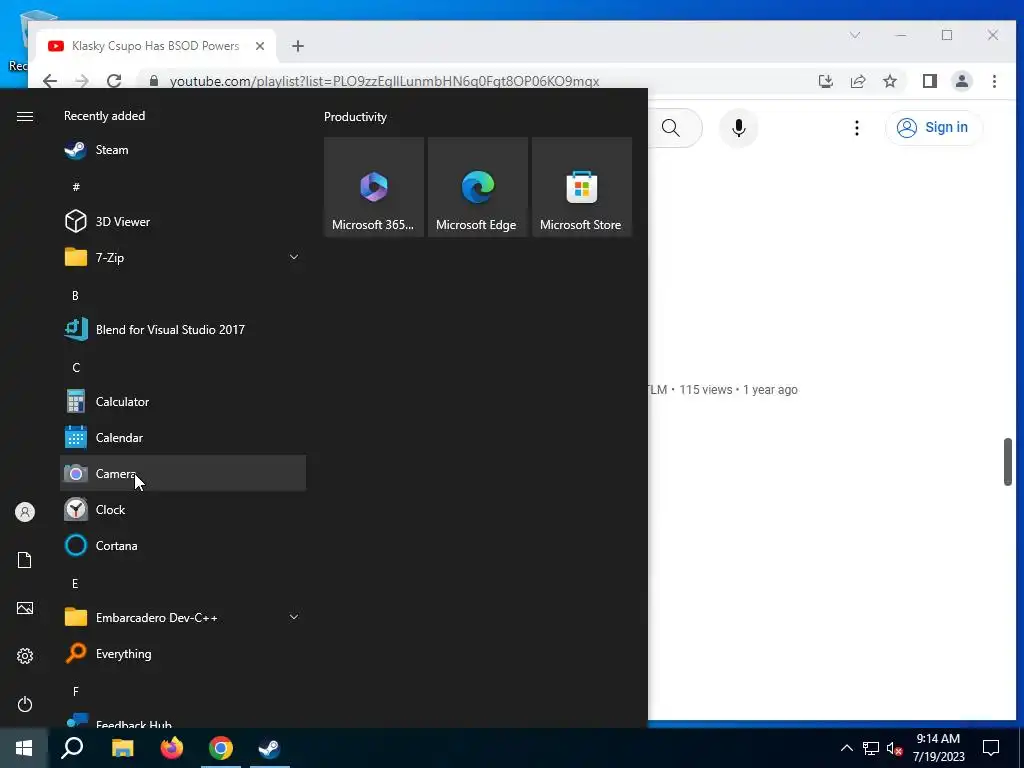Expand the Start menu hamburger navigation

click(25, 116)
